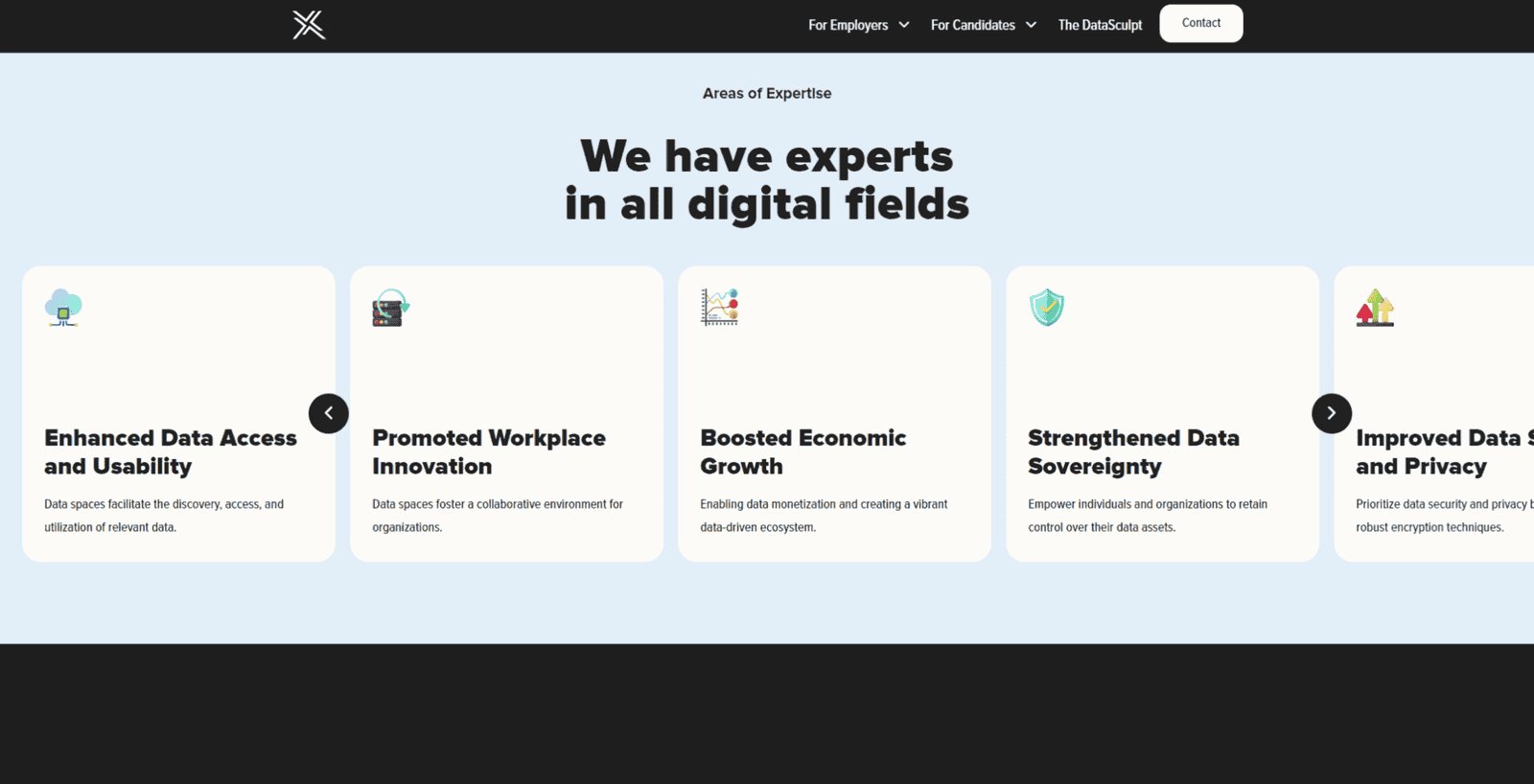Screen dimensions: 1534x784
Task: Select the Strengthened Data Sovereignty card
Action: point(1162,413)
